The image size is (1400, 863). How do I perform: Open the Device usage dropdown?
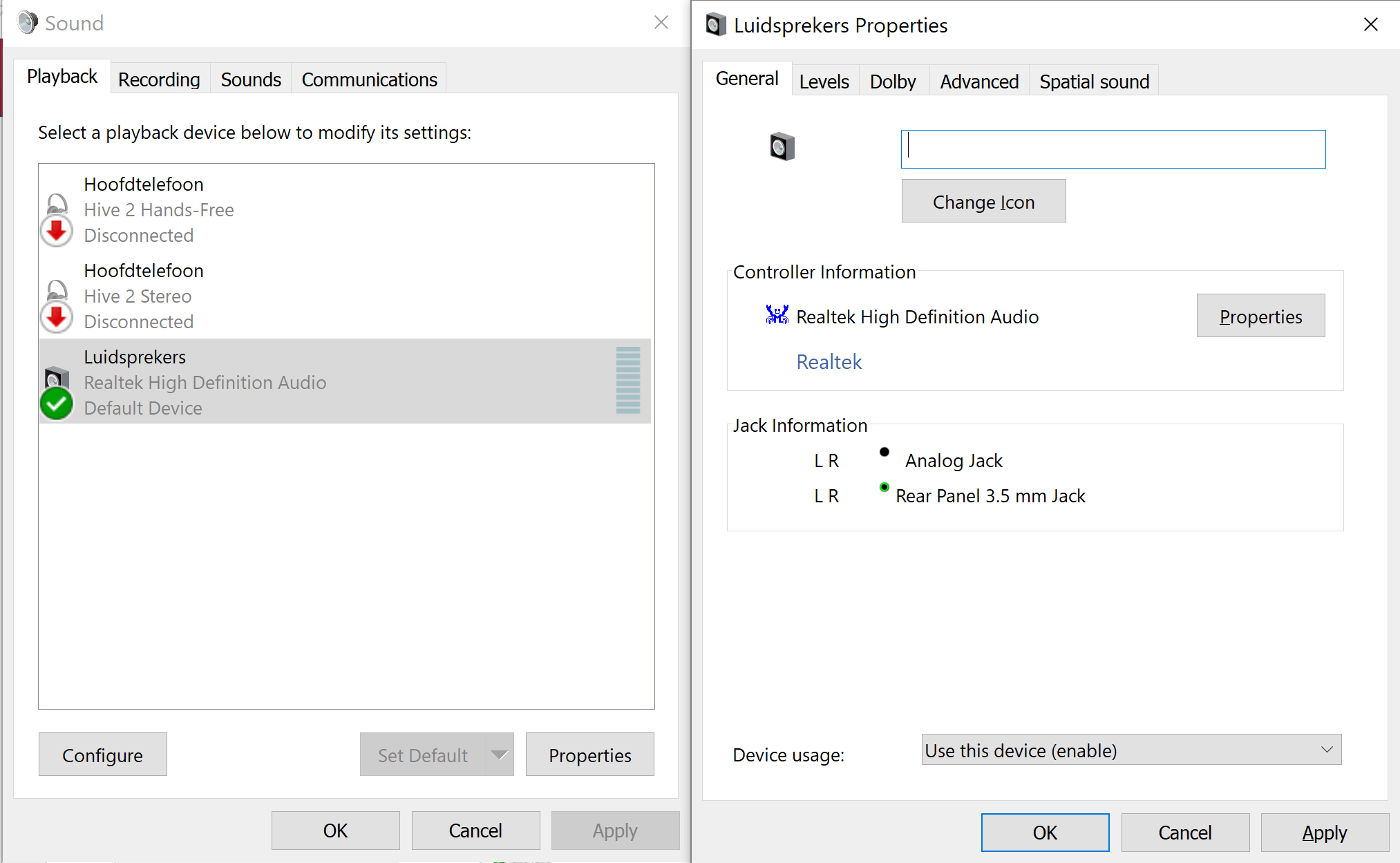pos(1131,750)
